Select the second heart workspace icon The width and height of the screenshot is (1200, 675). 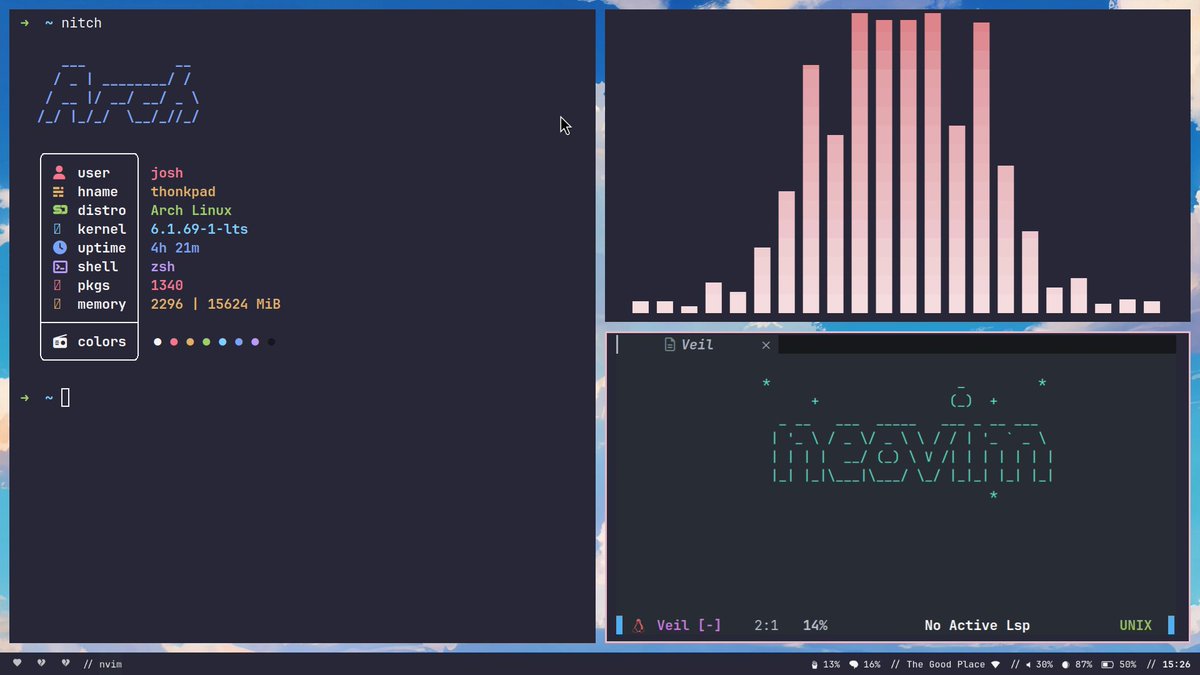[x=41, y=663]
